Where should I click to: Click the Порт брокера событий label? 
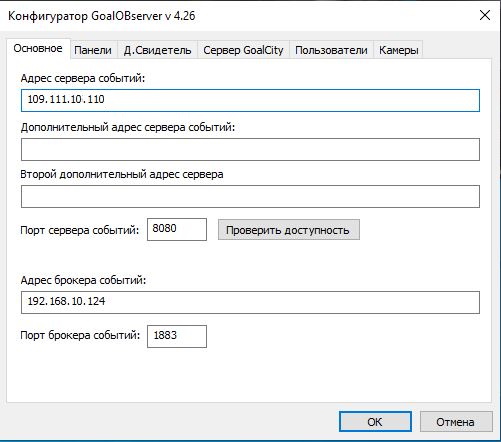point(80,335)
